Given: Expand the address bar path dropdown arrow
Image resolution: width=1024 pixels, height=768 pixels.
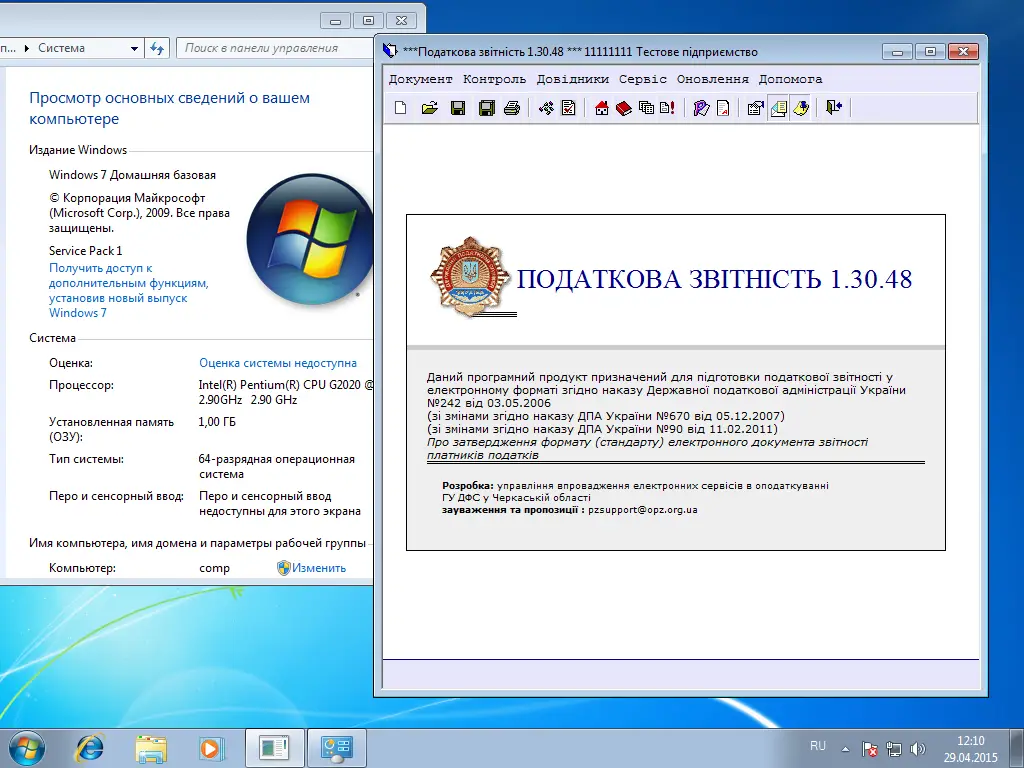Looking at the screenshot, I should tap(135, 48).
